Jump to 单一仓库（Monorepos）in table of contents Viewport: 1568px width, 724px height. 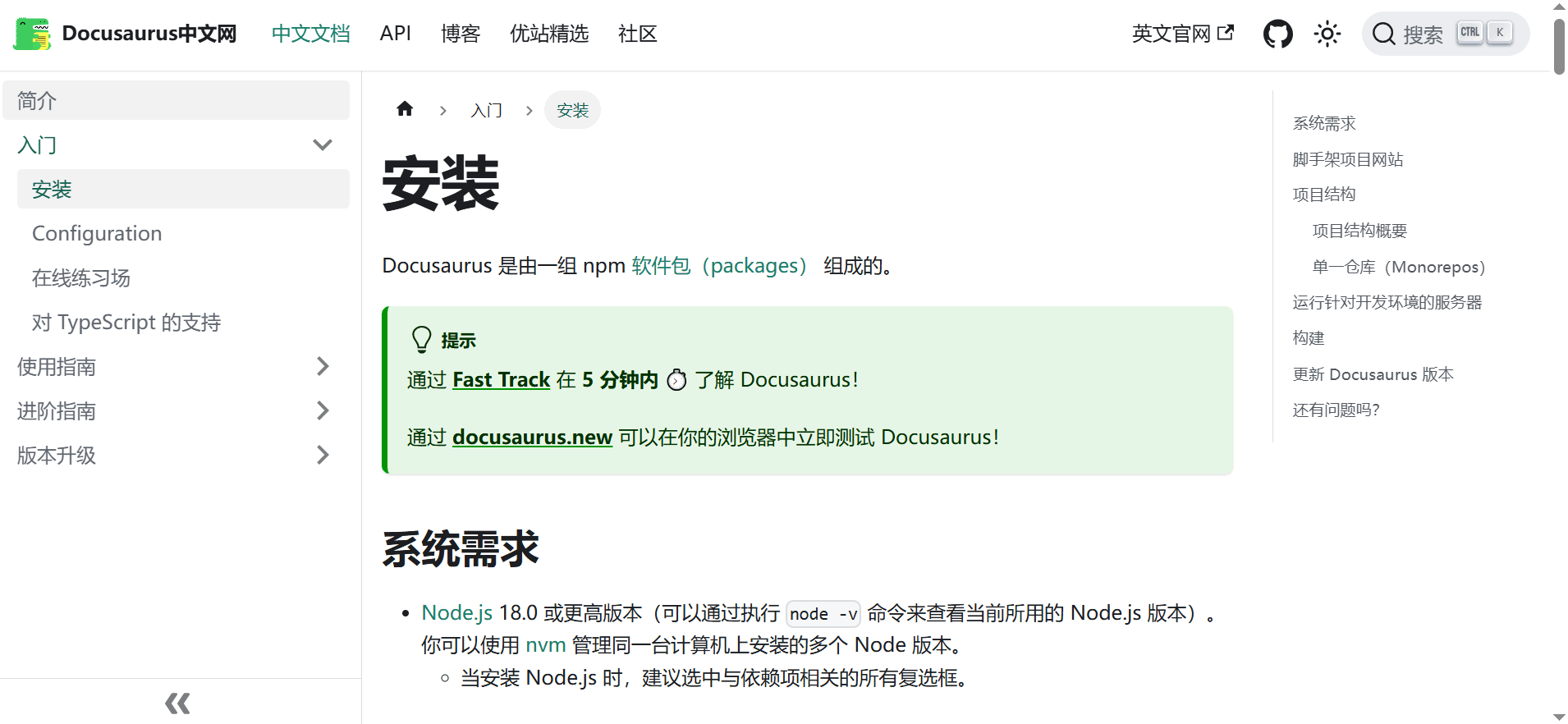click(1399, 267)
